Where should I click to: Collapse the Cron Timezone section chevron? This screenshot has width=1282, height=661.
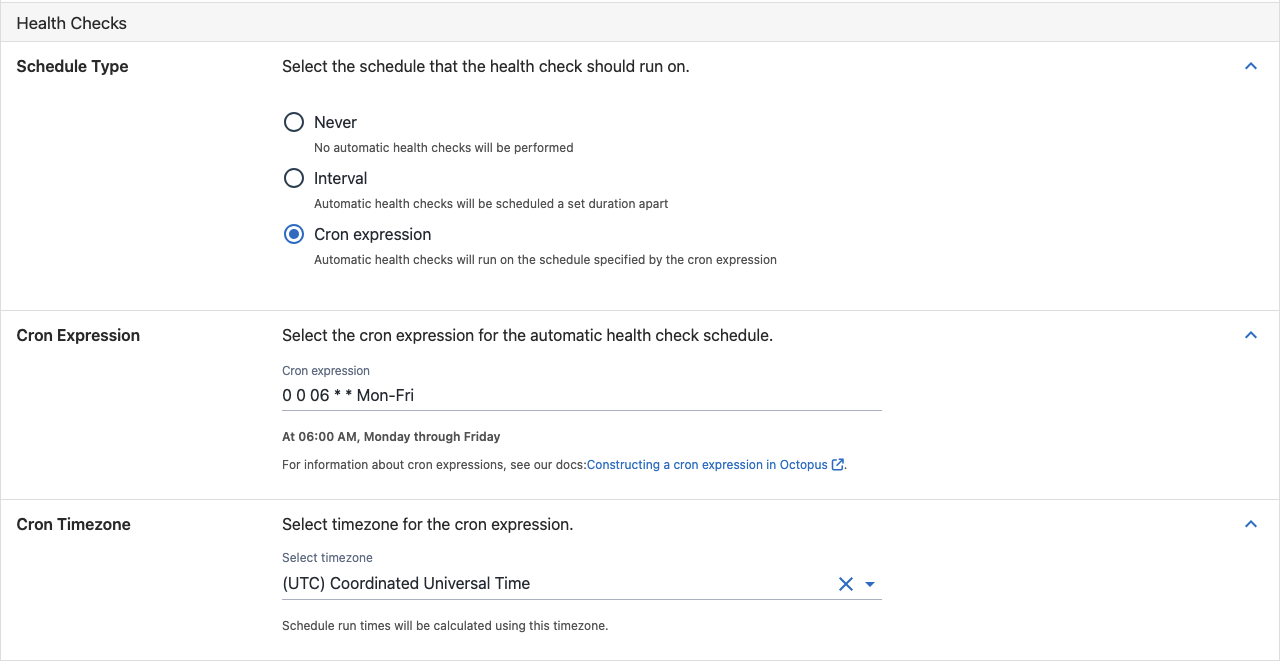click(1250, 524)
